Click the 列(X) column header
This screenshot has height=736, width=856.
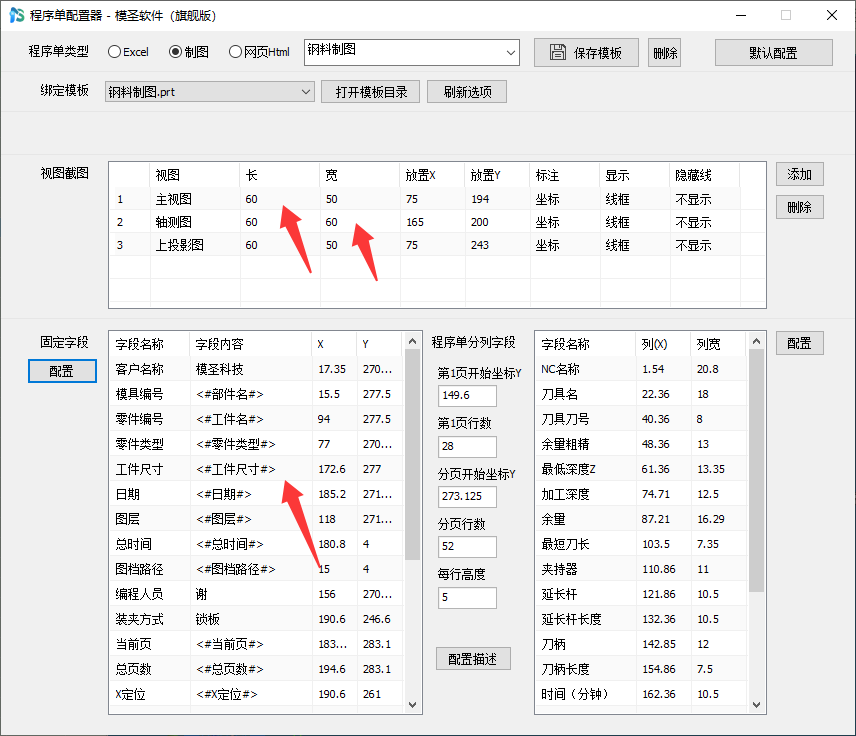pos(663,344)
